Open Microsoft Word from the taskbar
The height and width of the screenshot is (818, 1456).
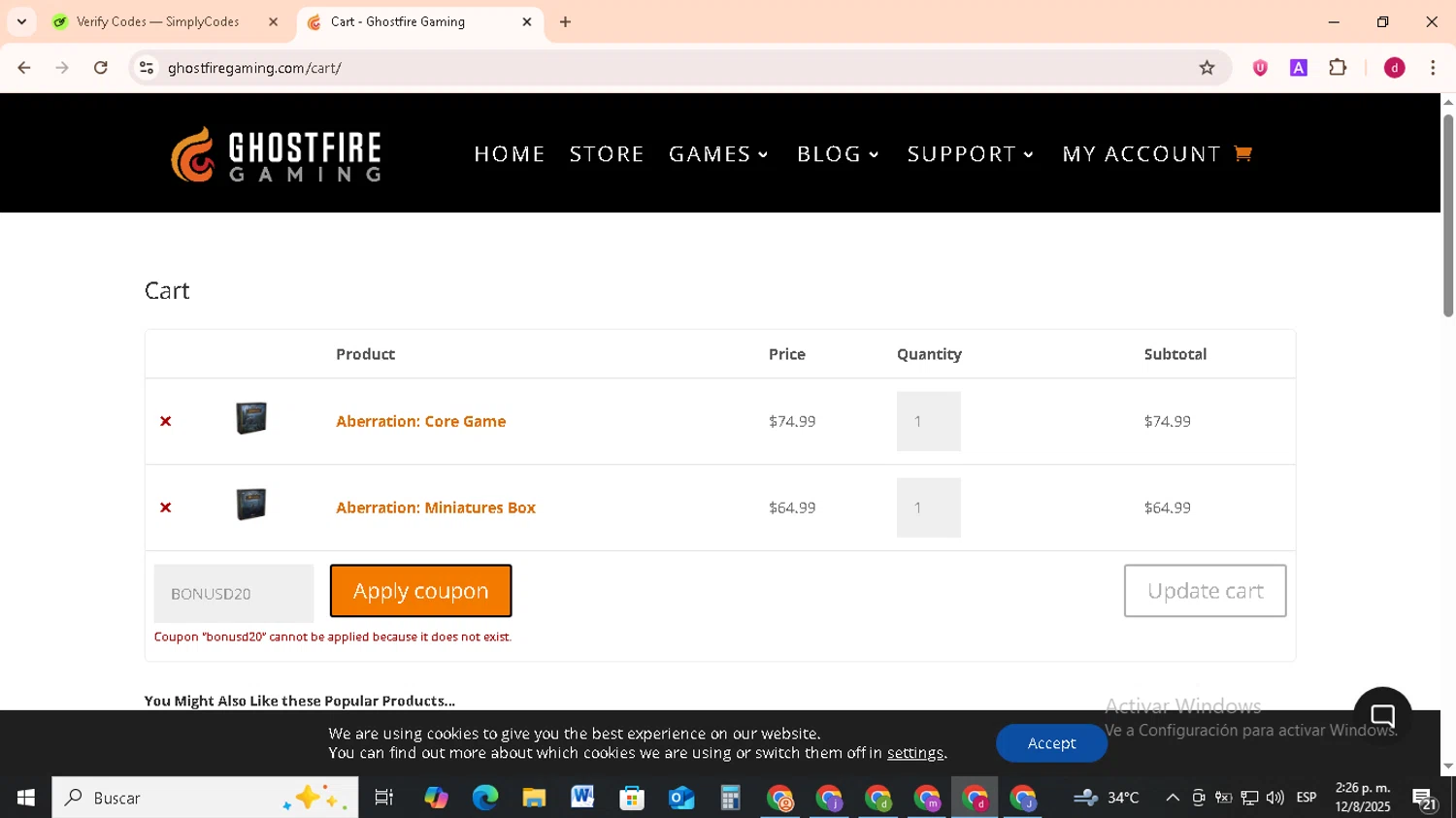click(x=582, y=798)
